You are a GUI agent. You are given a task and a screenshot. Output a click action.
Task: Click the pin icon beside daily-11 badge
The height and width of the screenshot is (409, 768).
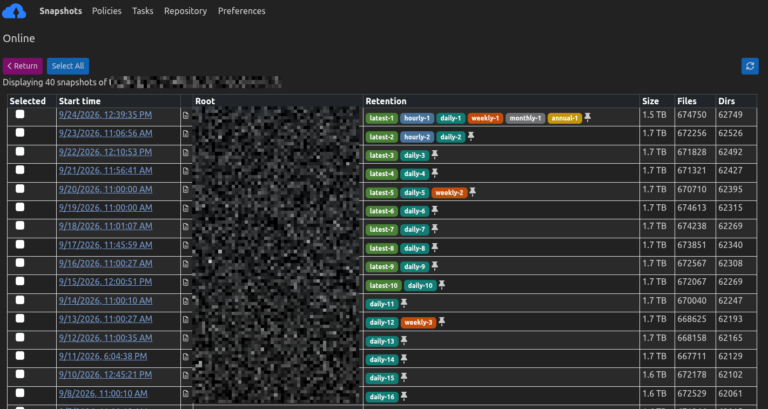[404, 303]
